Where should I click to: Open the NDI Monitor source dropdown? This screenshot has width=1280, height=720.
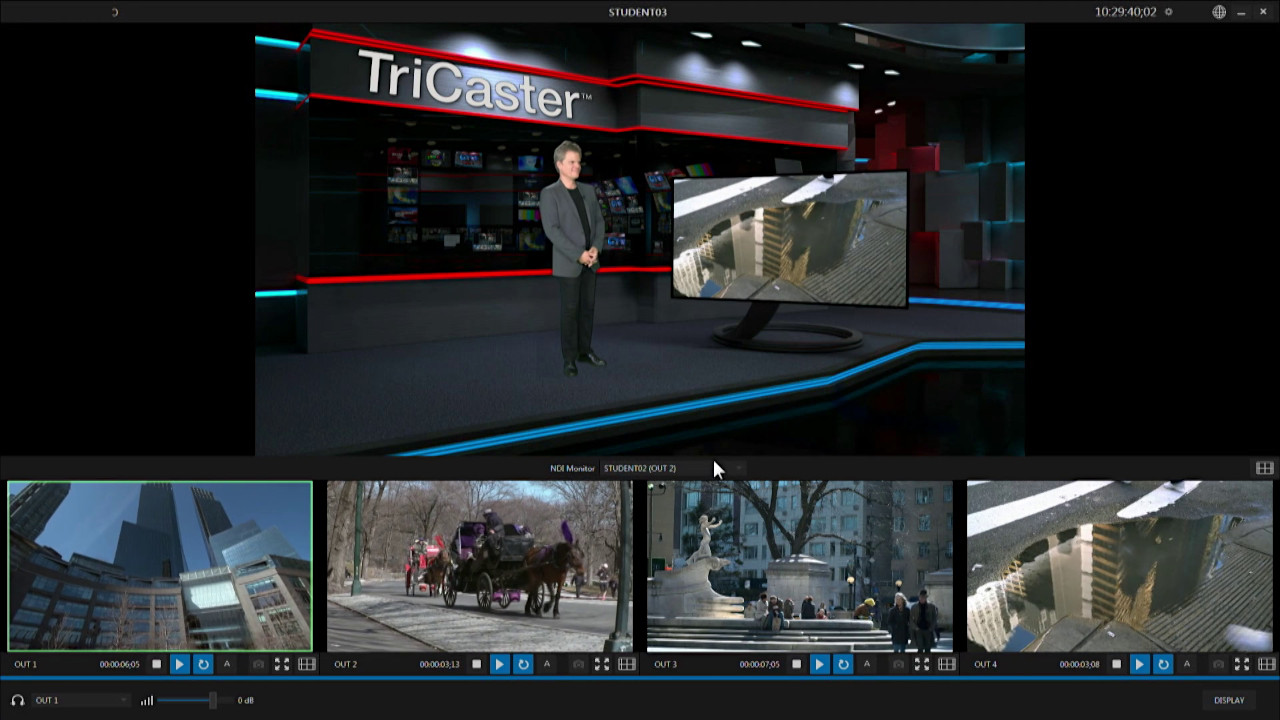[x=673, y=468]
